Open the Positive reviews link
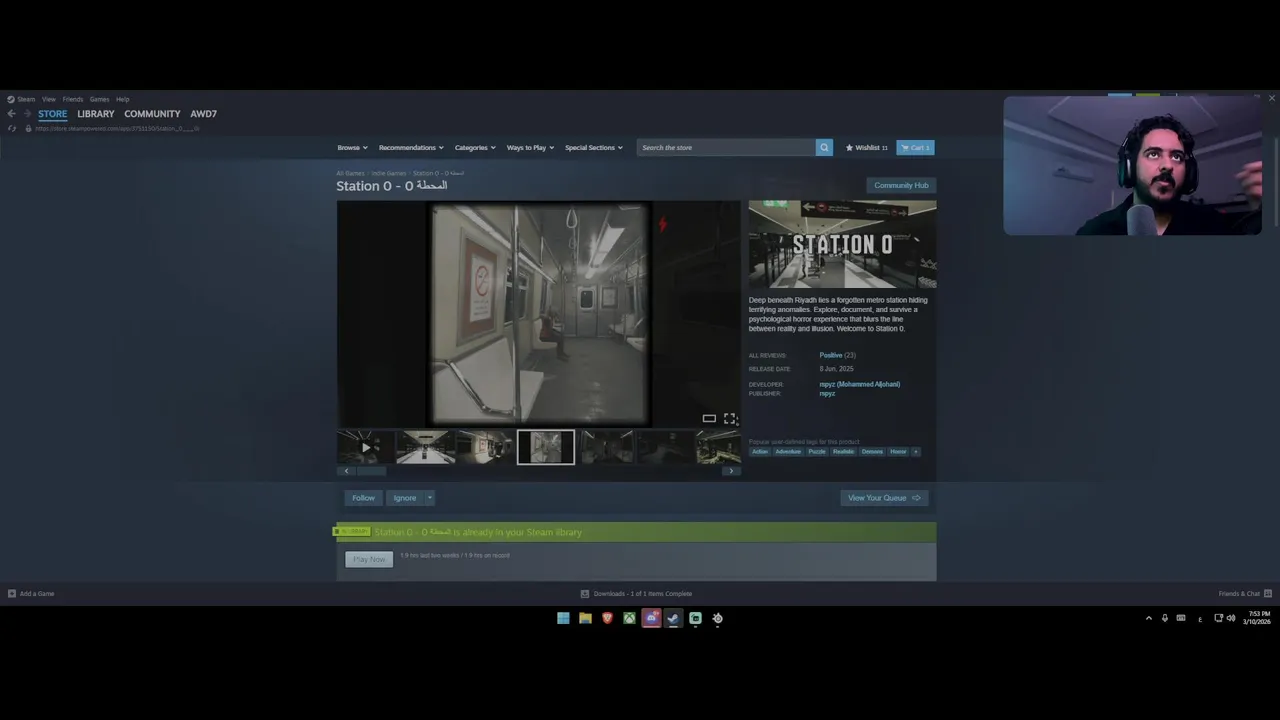Viewport: 1280px width, 720px height. click(831, 355)
